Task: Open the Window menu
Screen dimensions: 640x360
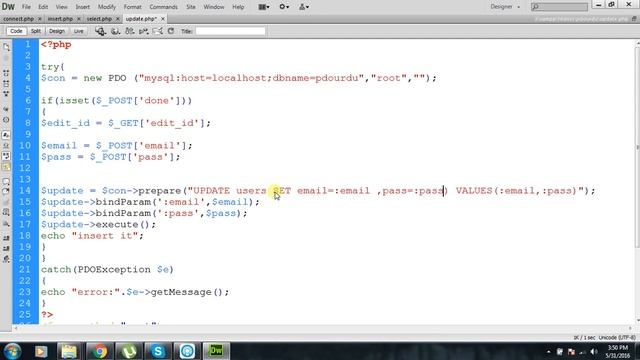Action: click(x=214, y=7)
